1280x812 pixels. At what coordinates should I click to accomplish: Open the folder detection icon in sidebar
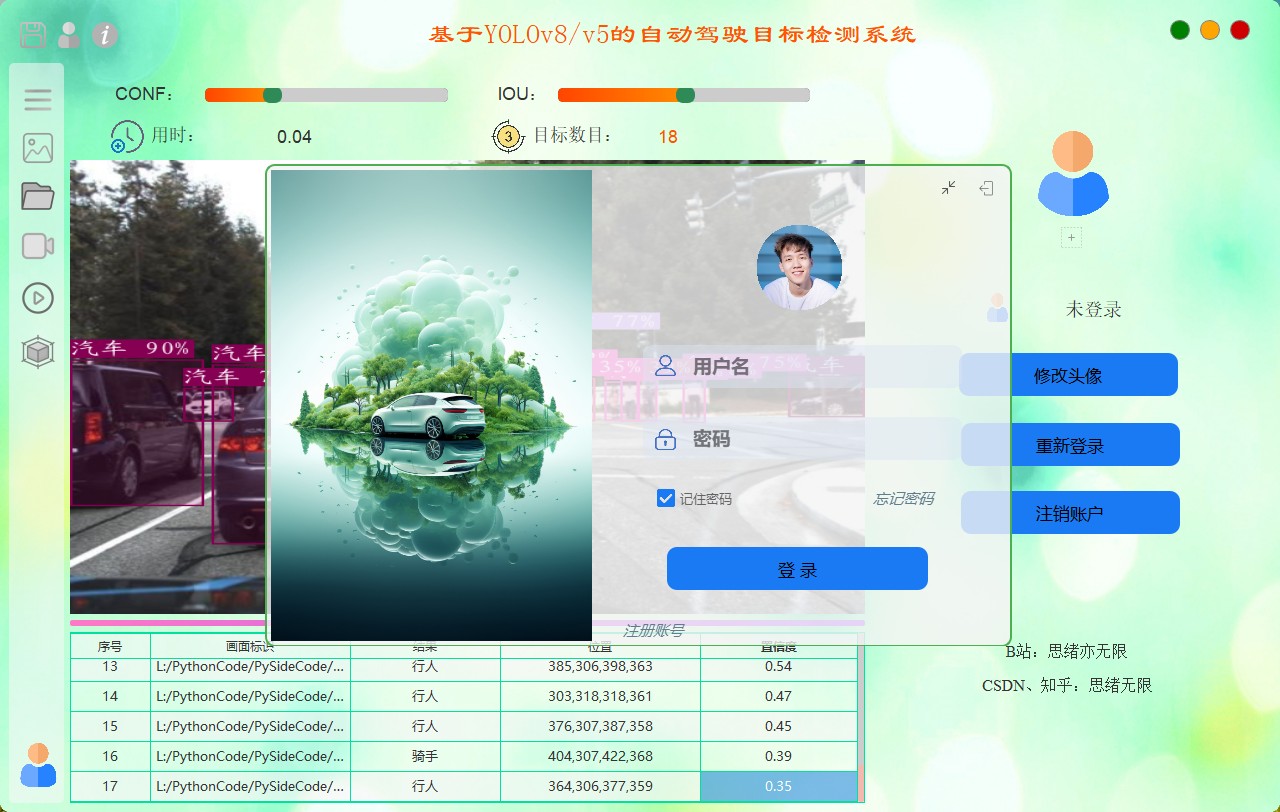38,196
